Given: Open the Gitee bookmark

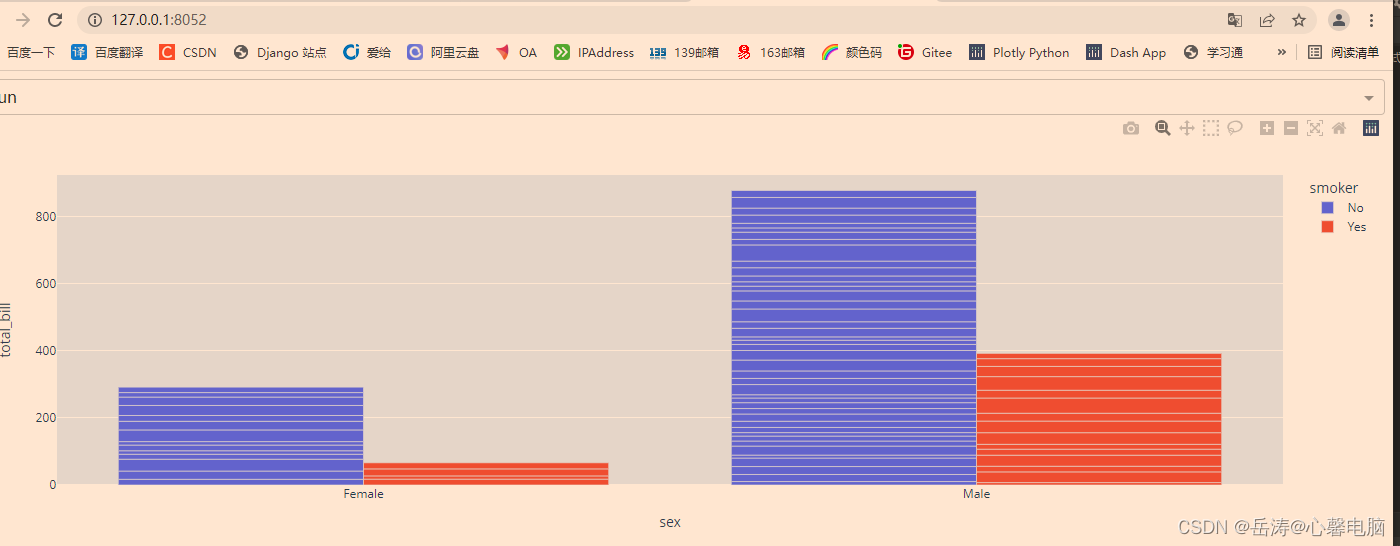Looking at the screenshot, I should point(925,52).
